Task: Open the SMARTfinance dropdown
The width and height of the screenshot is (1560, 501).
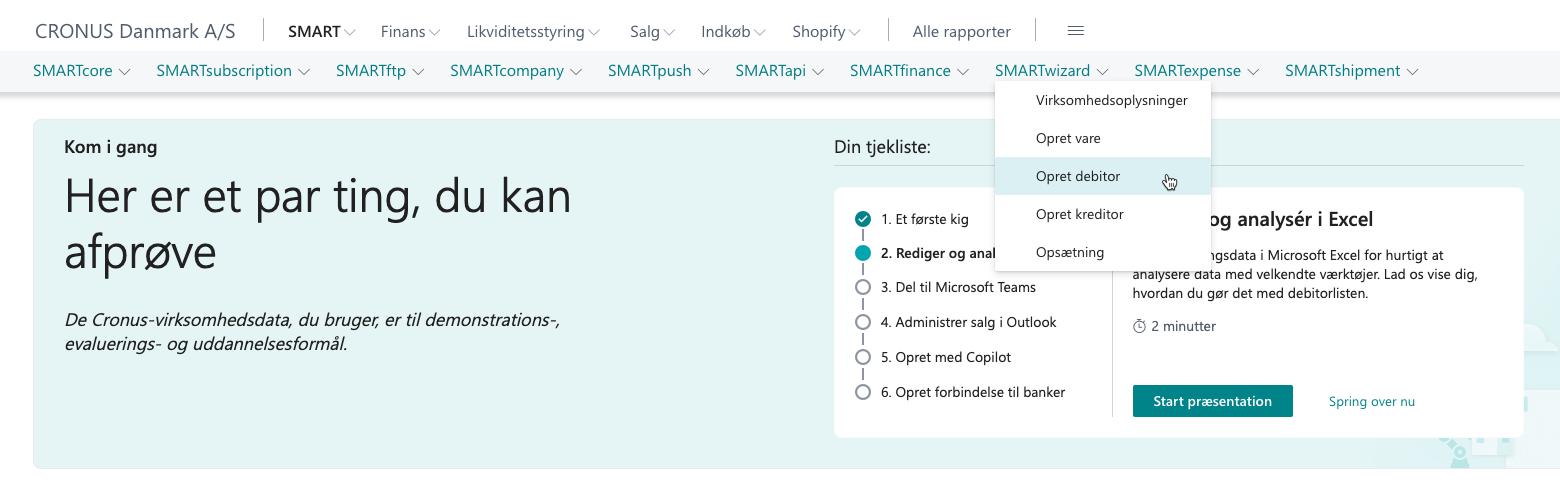Action: [x=909, y=71]
